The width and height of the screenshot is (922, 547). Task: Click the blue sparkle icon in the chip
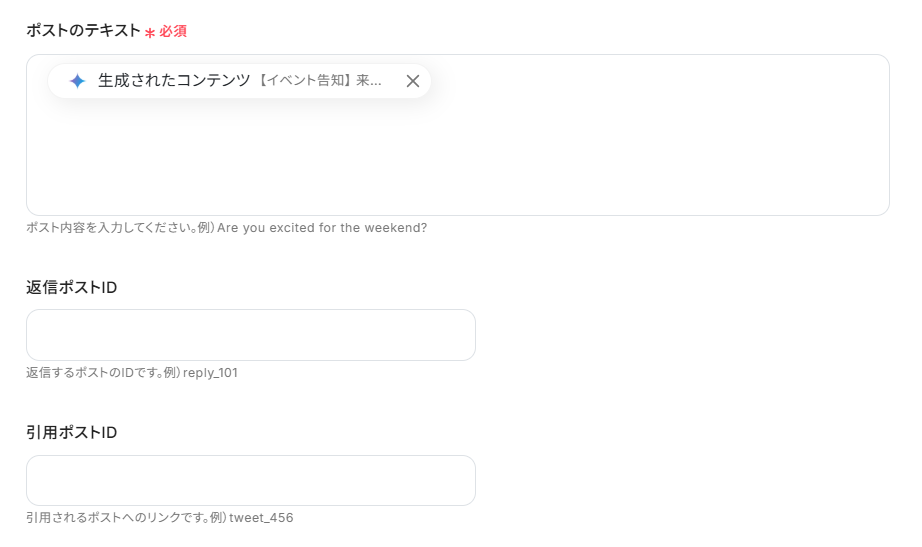pyautogui.click(x=77, y=81)
